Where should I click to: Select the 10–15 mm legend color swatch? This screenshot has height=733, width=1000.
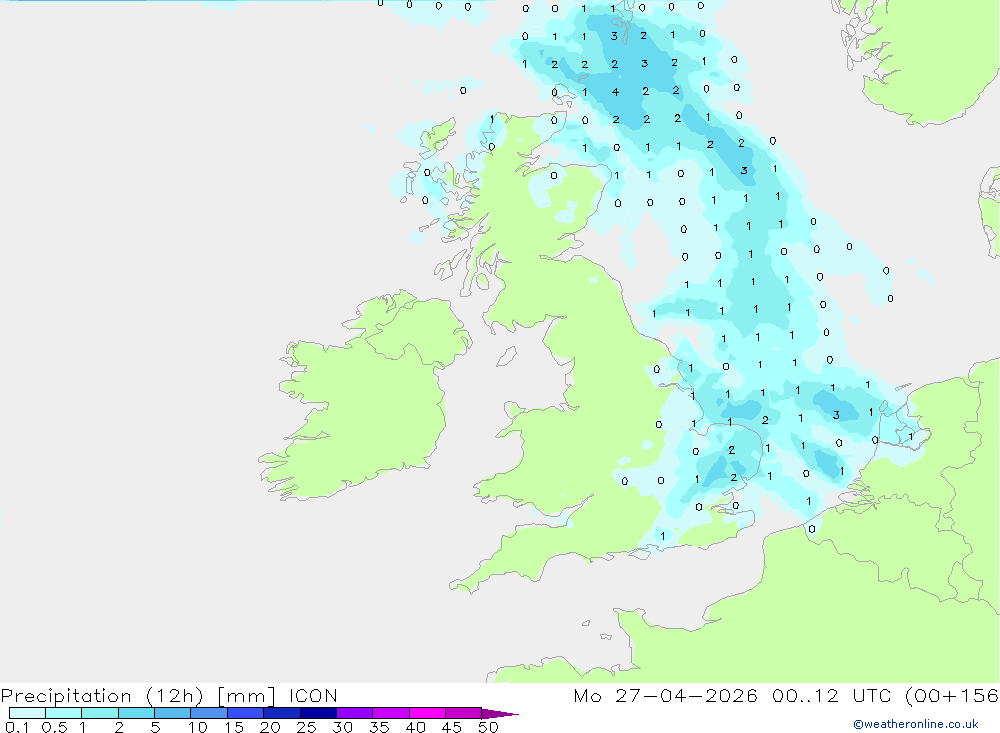tap(209, 713)
